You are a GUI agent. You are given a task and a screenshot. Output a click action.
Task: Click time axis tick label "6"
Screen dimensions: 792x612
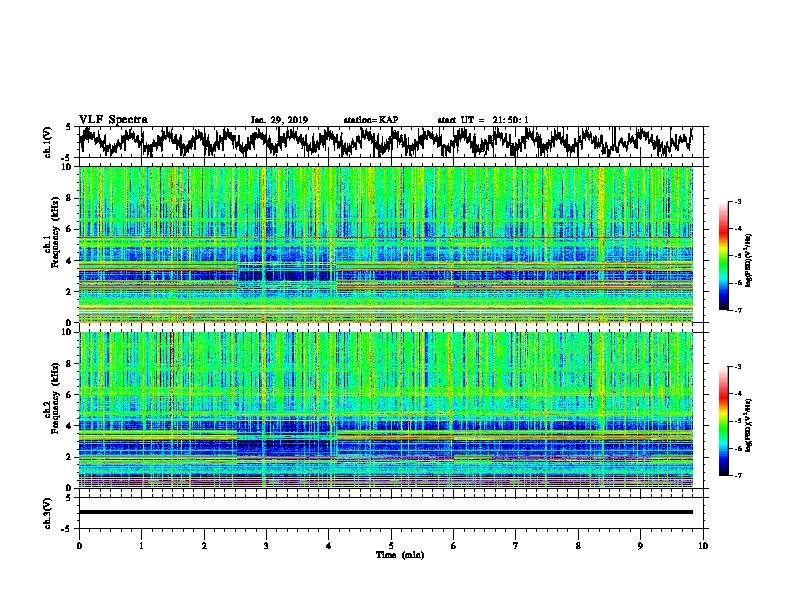pyautogui.click(x=453, y=546)
